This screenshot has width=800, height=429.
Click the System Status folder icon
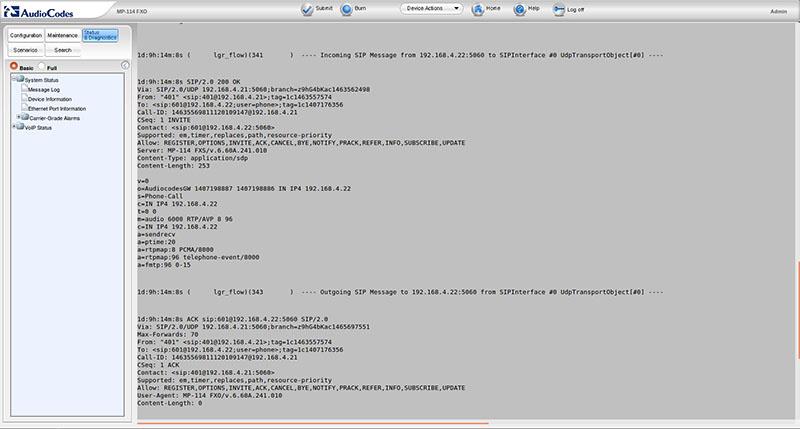tap(20, 79)
